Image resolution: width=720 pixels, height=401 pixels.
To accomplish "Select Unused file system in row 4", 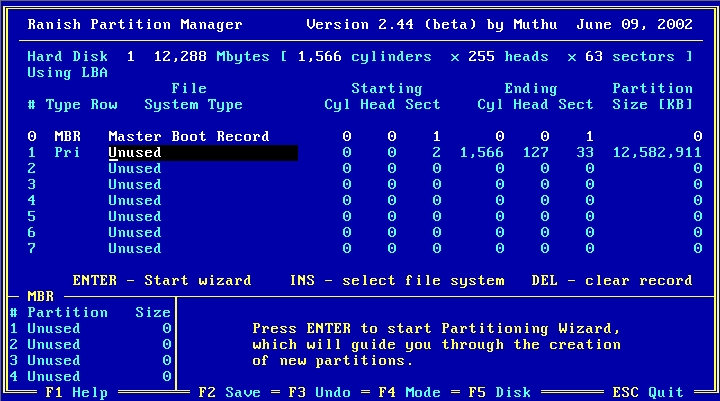I will 135,201.
